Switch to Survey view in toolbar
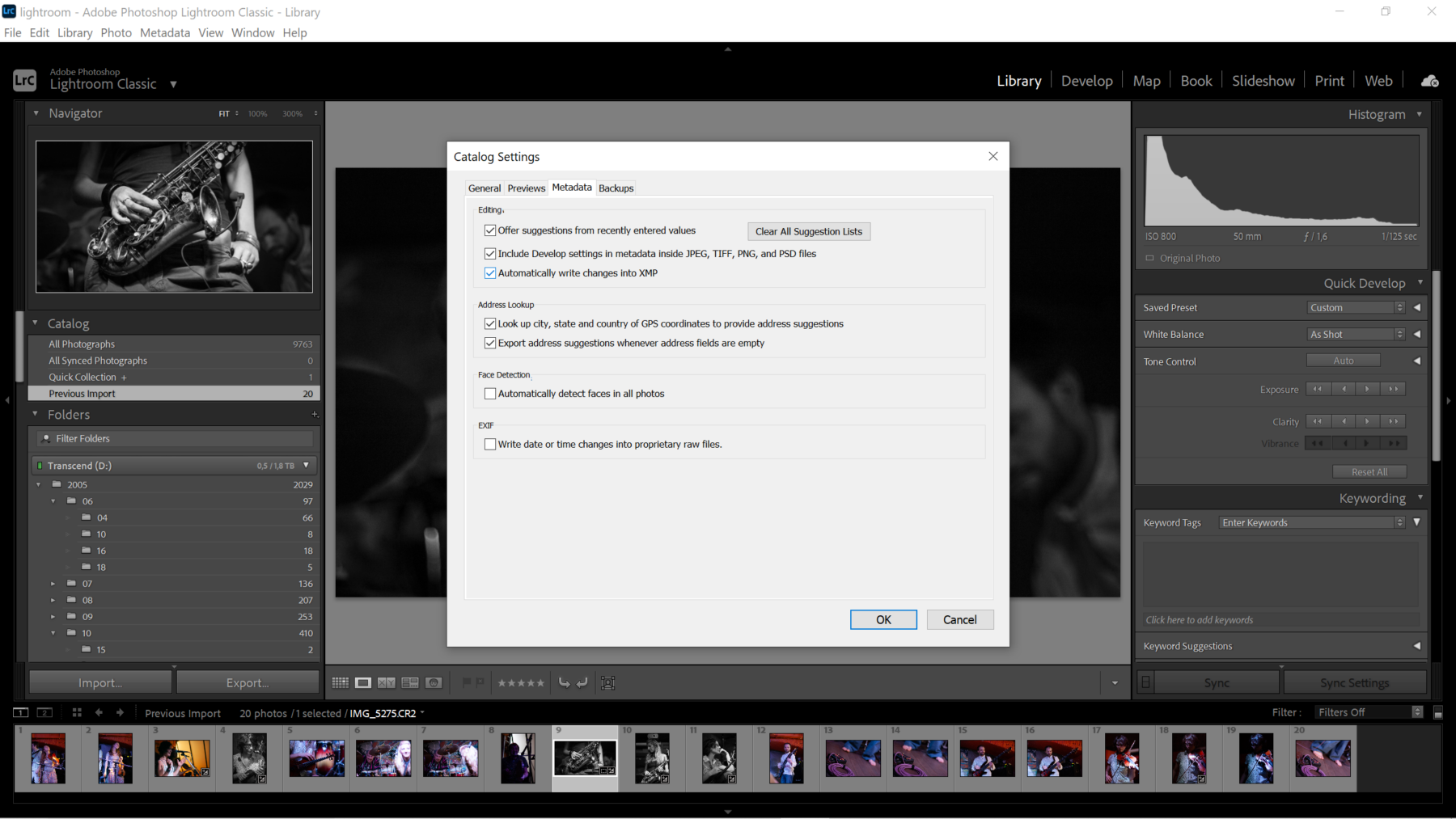 point(410,683)
